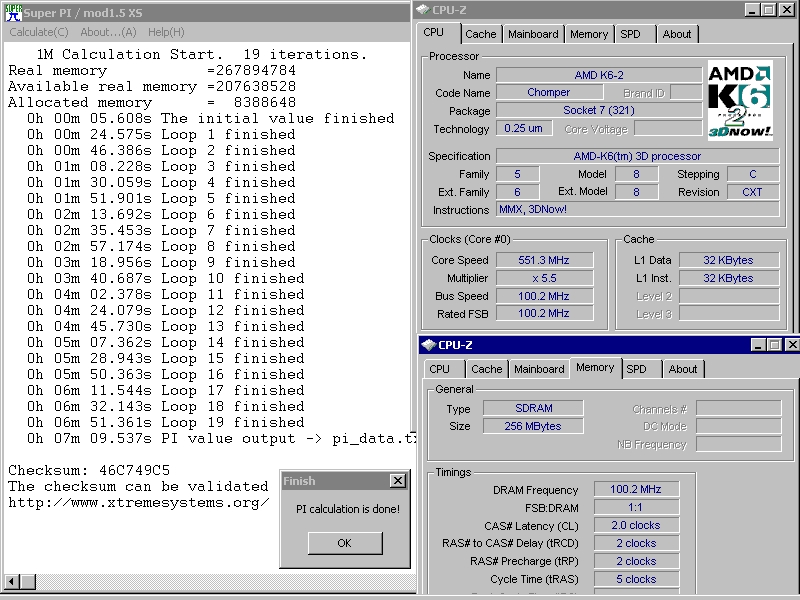The height and width of the screenshot is (600, 800).
Task: Click OK in the Finish dialog
Action: (x=345, y=543)
